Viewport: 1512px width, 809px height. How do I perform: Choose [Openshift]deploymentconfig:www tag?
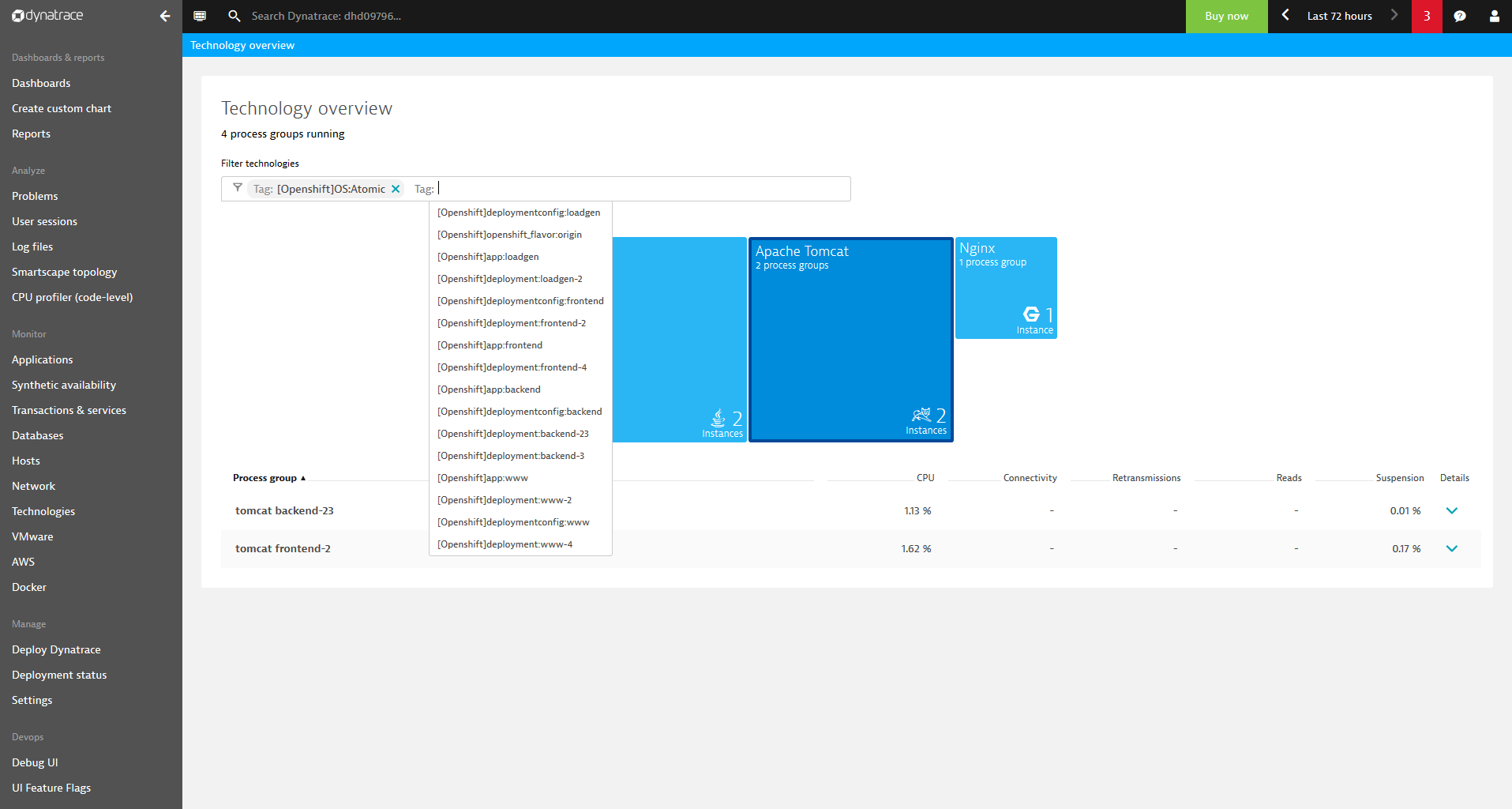pos(520,522)
